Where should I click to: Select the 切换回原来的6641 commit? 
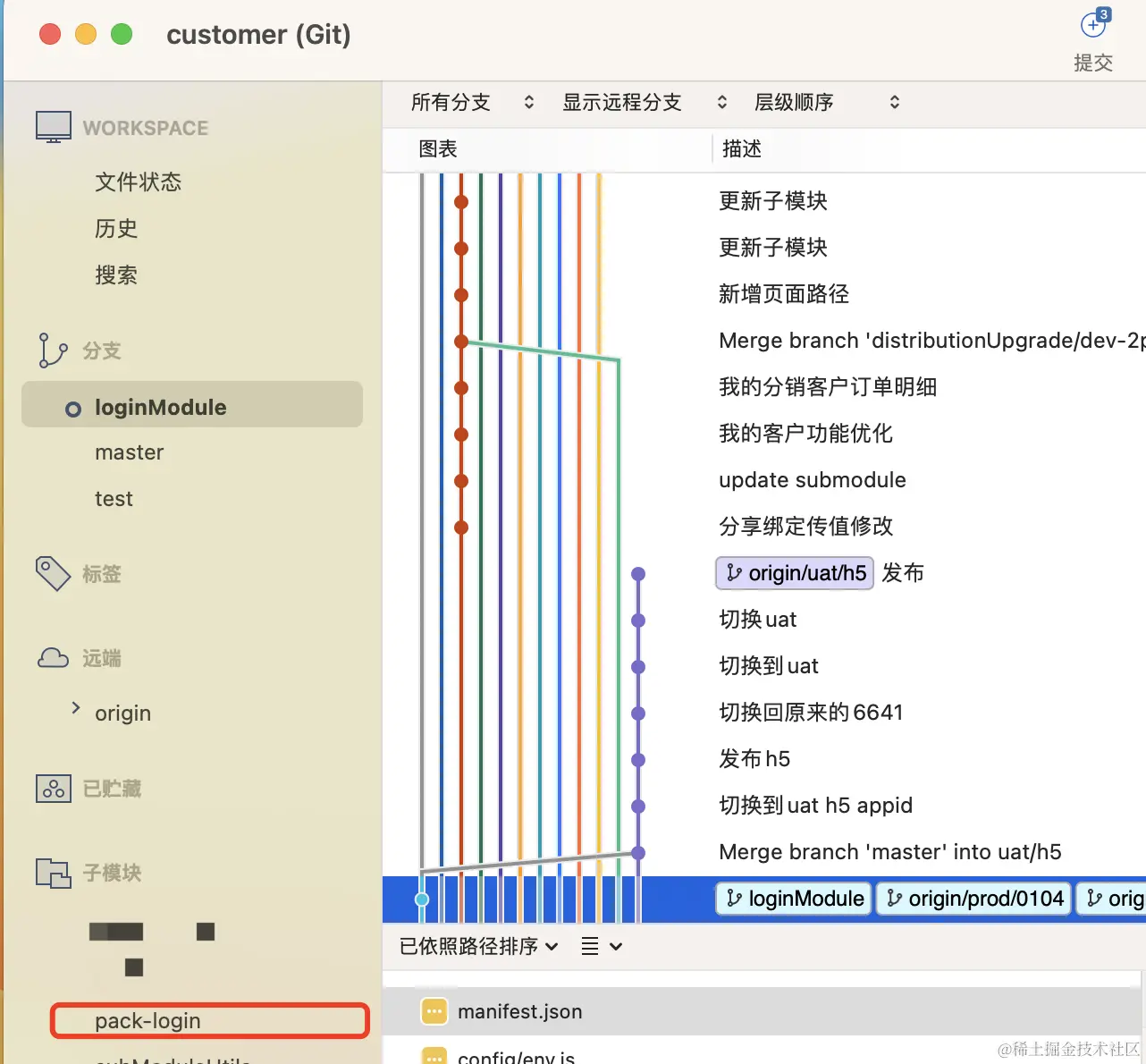click(x=811, y=713)
